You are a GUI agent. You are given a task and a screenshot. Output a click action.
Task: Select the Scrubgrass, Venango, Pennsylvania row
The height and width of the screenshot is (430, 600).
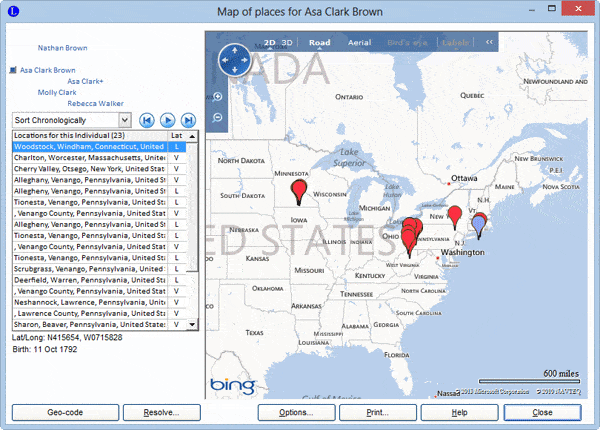point(99,269)
